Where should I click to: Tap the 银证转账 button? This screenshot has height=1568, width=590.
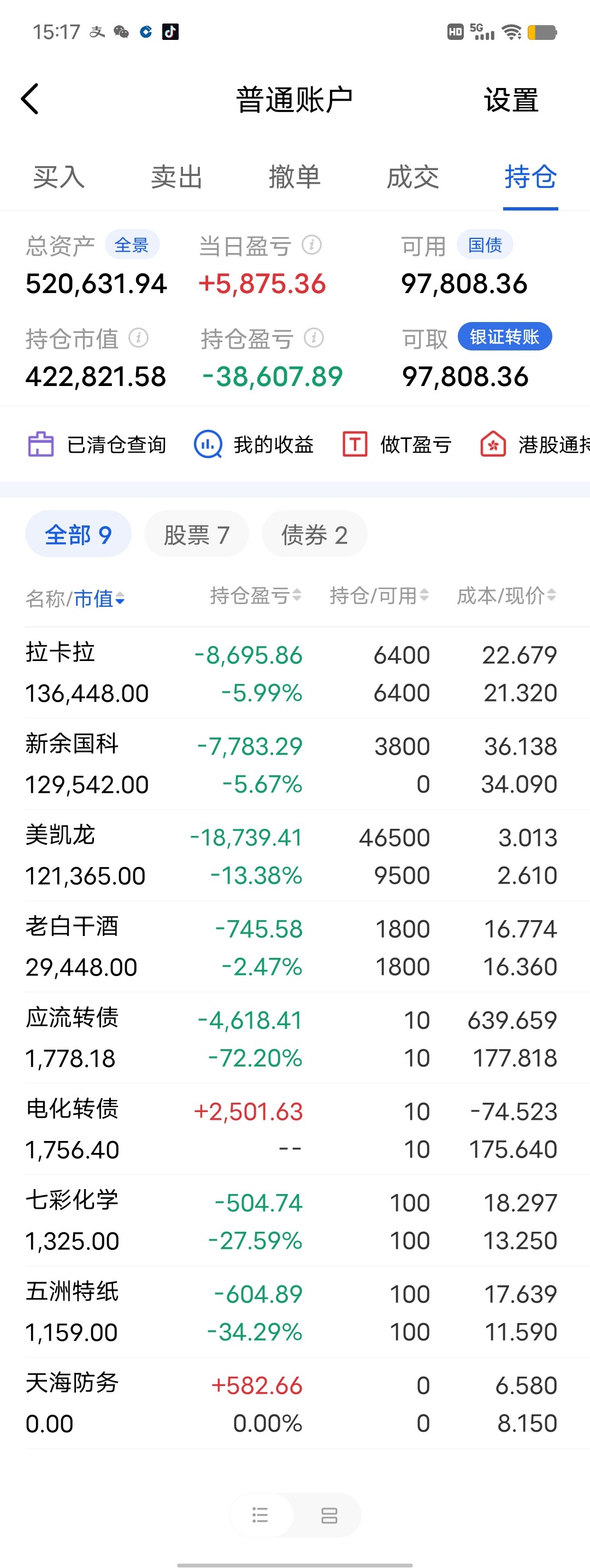[504, 337]
